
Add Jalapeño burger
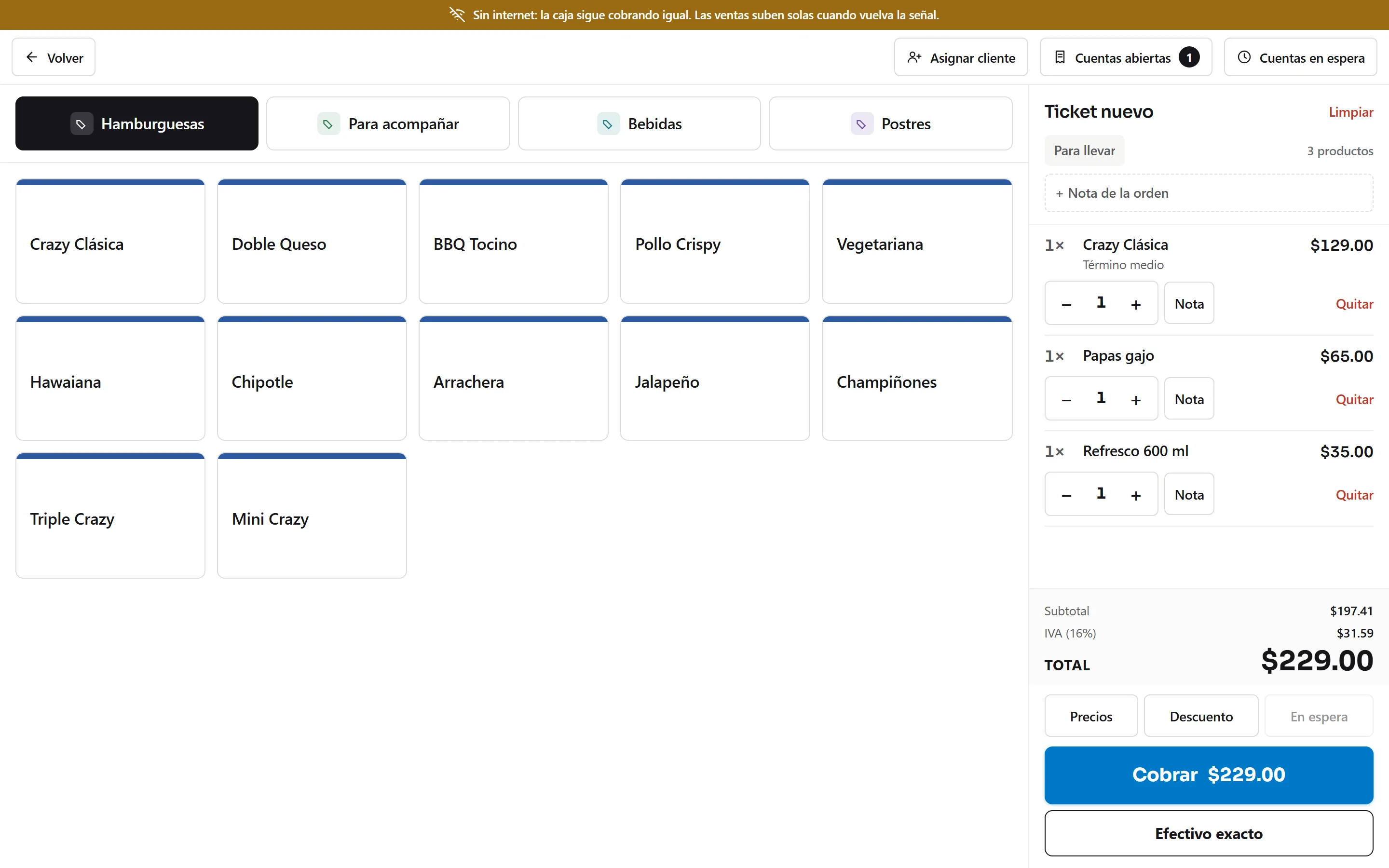(715, 379)
